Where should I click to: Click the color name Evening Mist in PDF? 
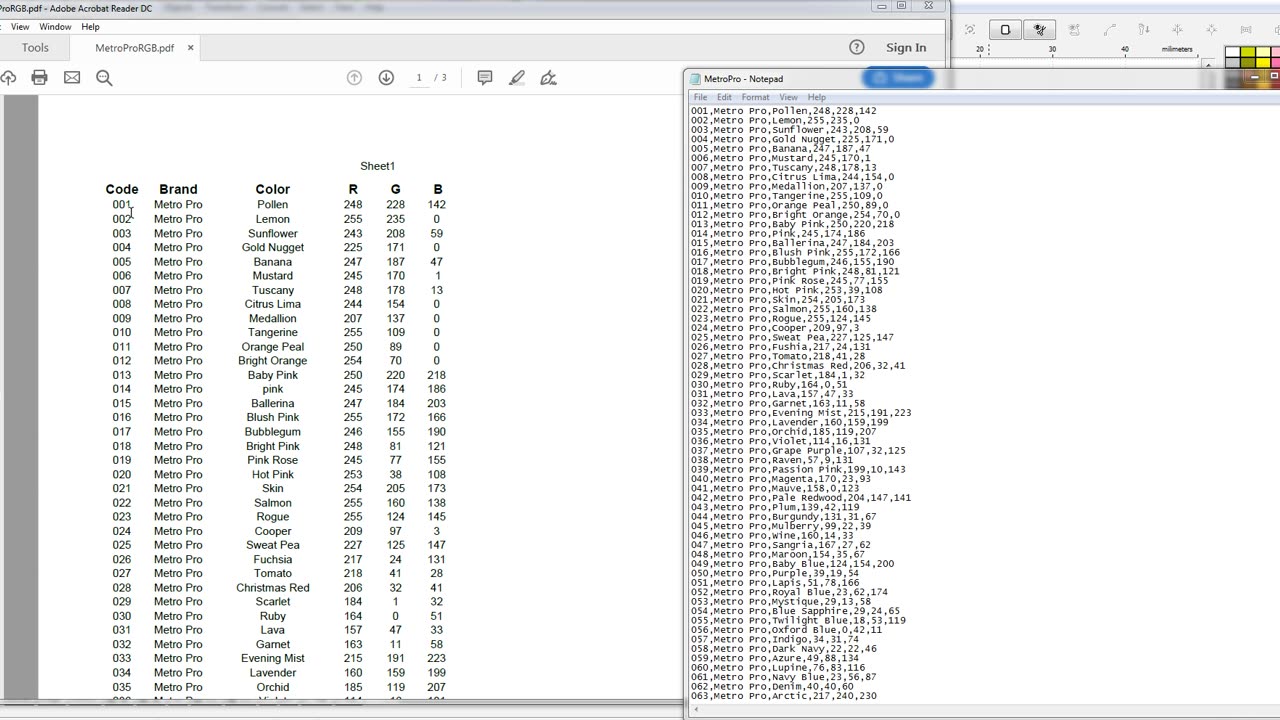click(x=273, y=659)
